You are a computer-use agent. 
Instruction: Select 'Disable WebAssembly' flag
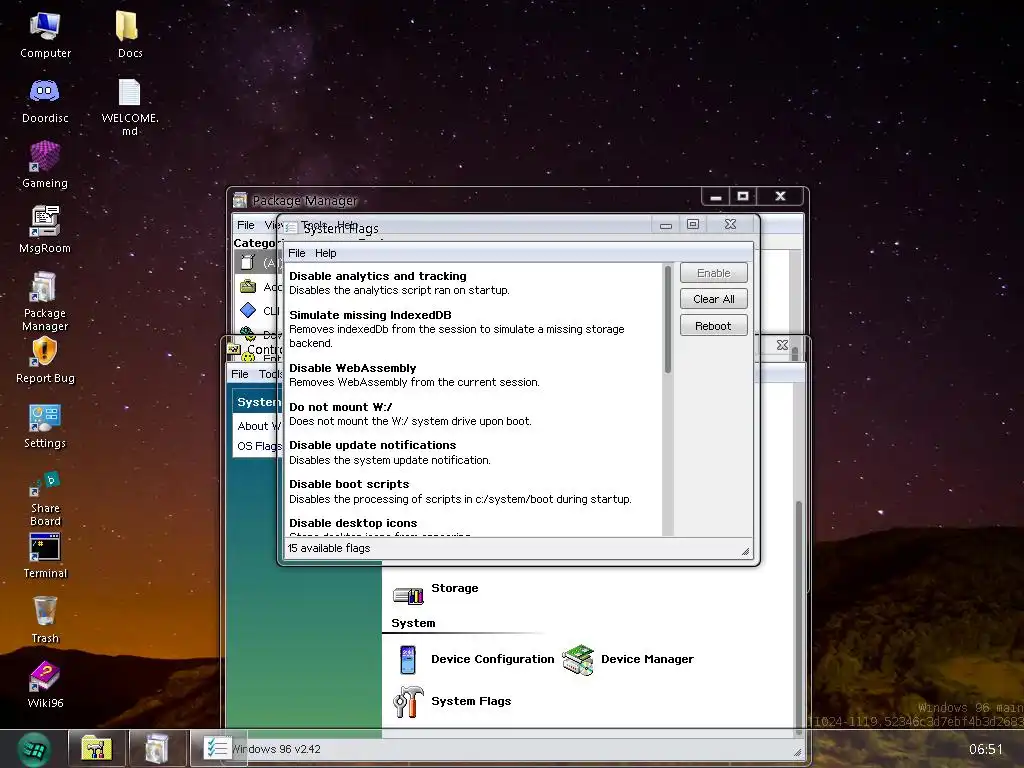coord(474,375)
